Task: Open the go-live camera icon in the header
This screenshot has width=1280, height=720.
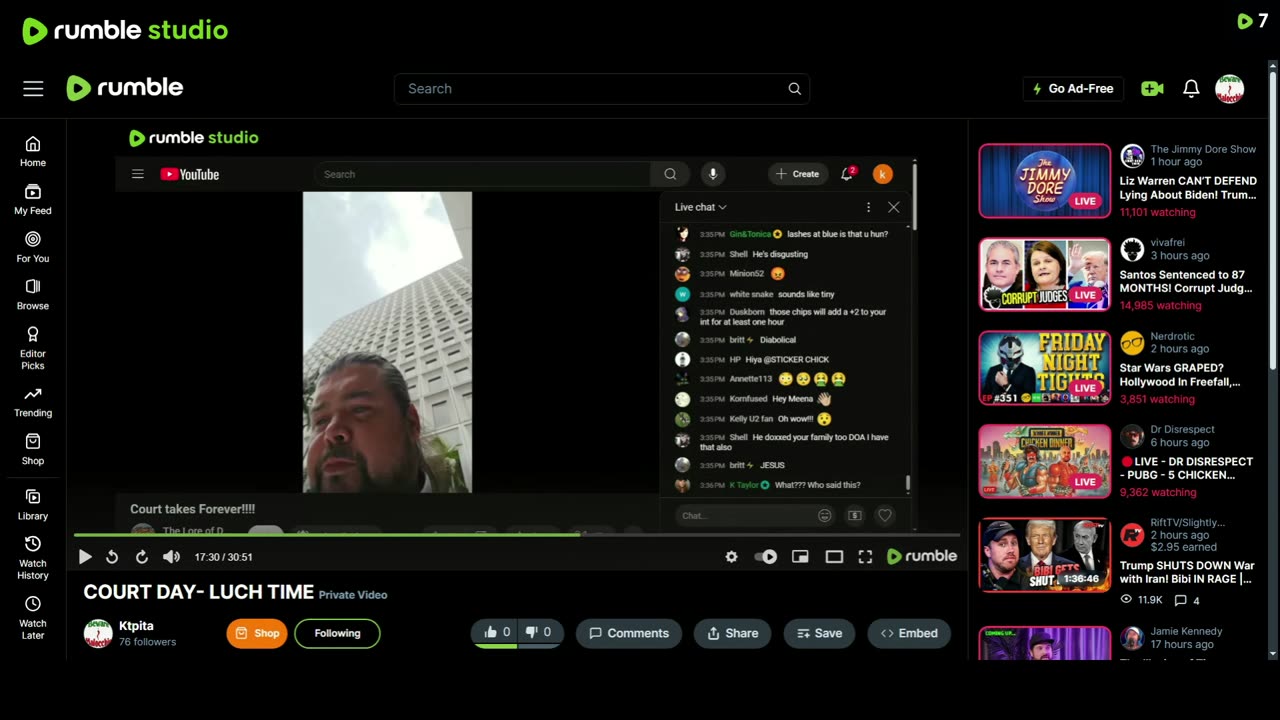Action: tap(1152, 89)
